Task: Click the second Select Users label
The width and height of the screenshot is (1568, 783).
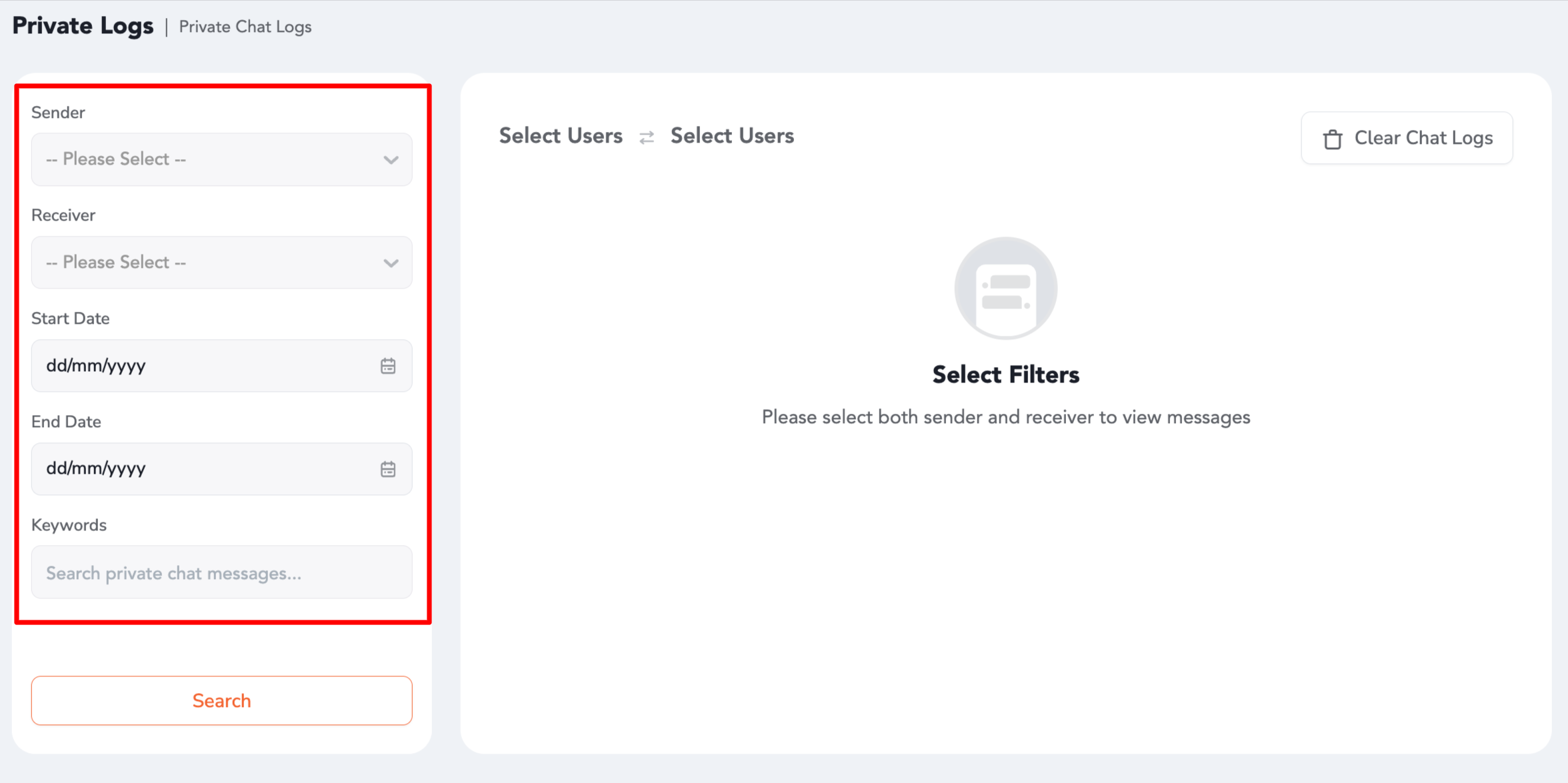Action: (732, 136)
